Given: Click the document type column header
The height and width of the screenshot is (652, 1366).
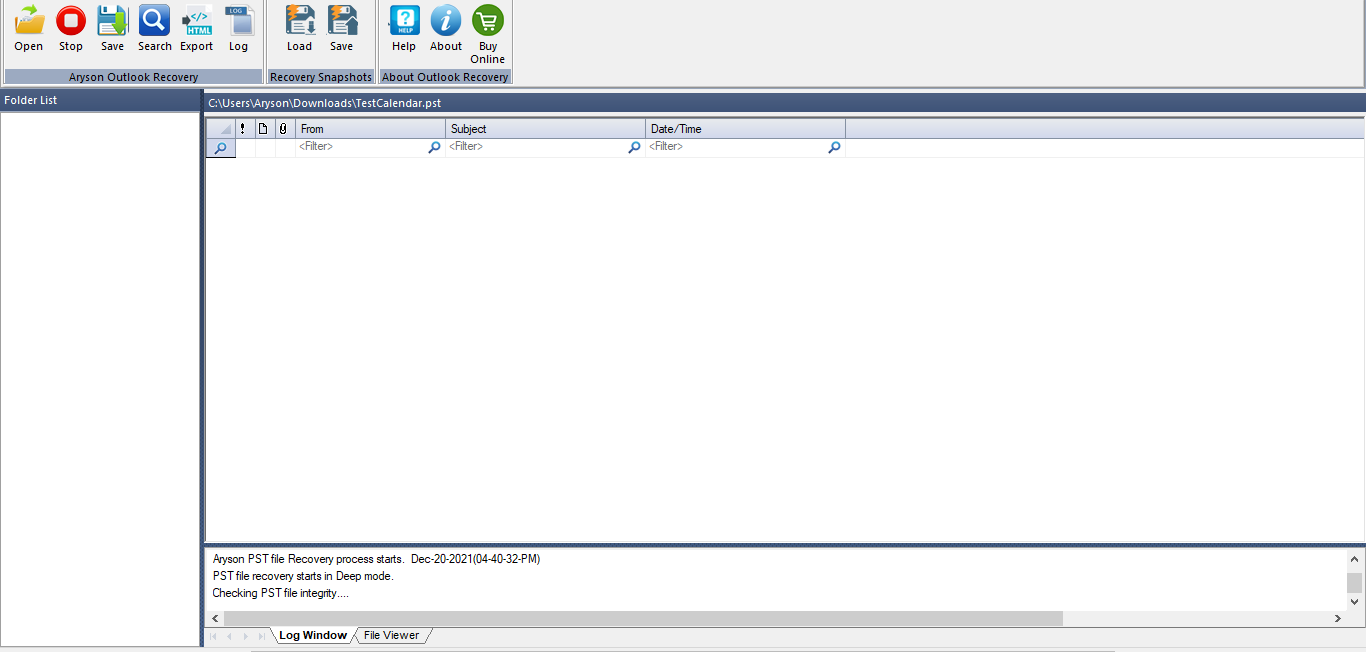Looking at the screenshot, I should [264, 129].
